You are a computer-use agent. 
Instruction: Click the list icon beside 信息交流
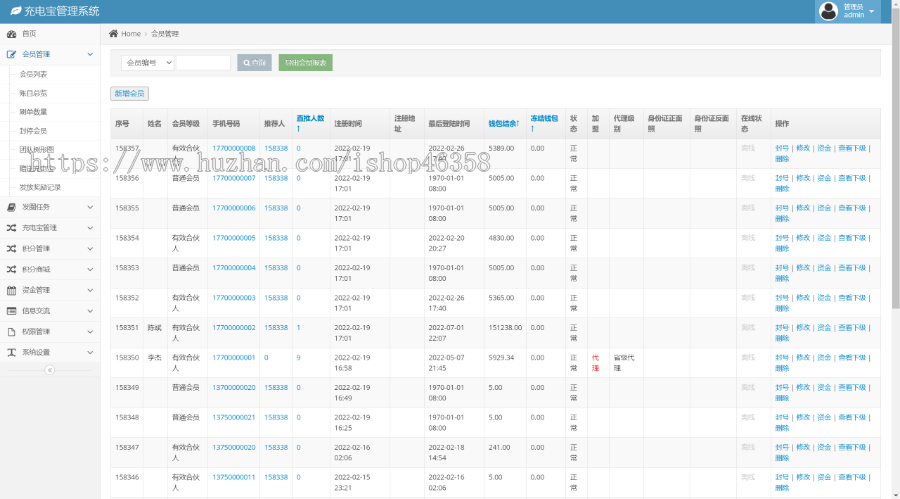[11, 311]
